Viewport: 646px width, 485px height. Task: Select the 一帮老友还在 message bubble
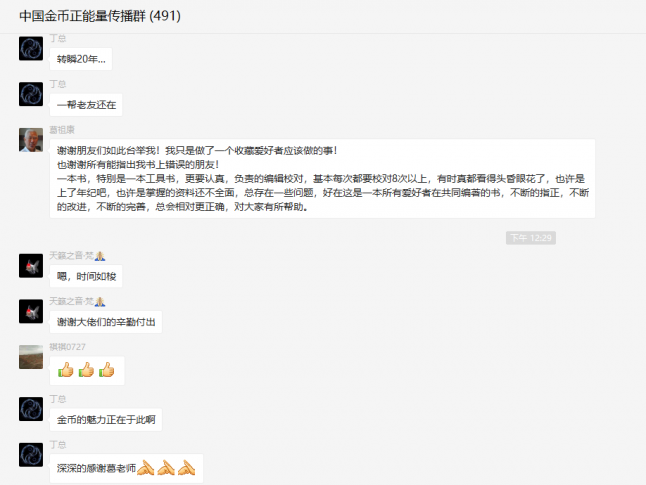pos(86,105)
